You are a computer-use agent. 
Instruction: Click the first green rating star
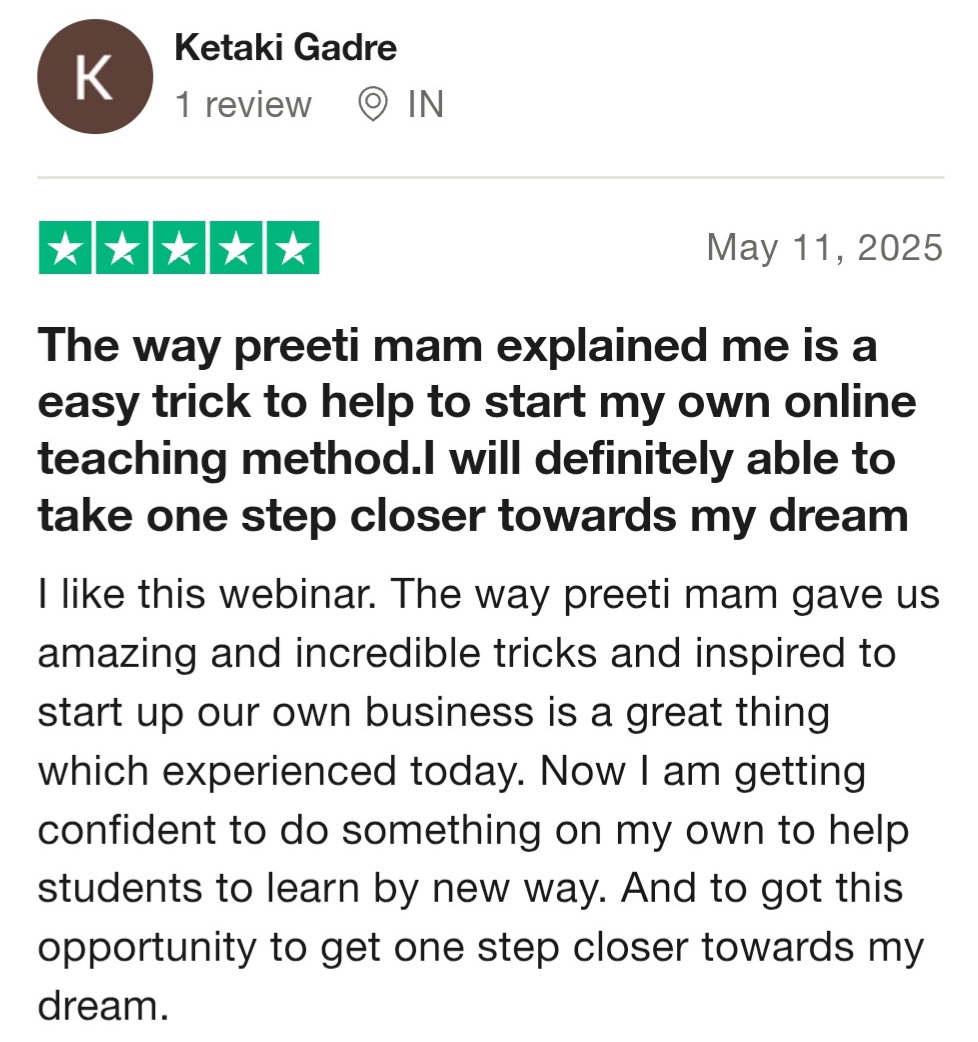click(x=65, y=248)
